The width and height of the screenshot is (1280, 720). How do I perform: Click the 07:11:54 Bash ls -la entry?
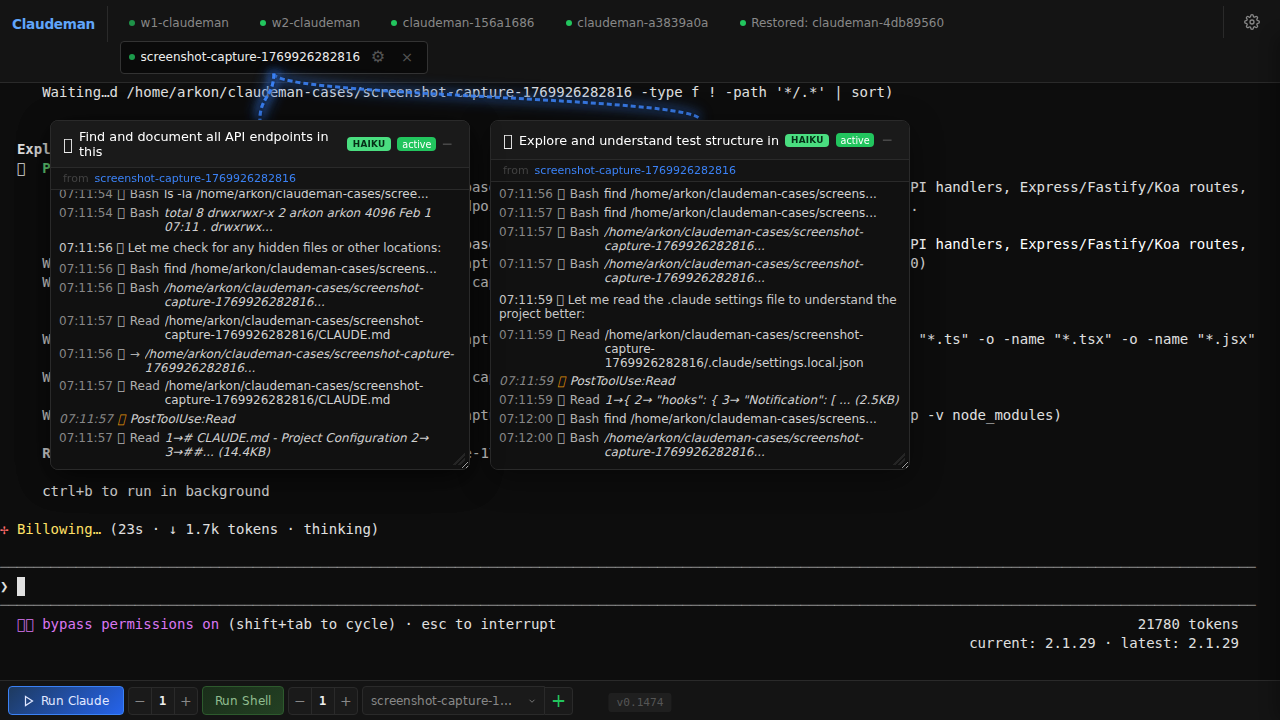[260, 194]
